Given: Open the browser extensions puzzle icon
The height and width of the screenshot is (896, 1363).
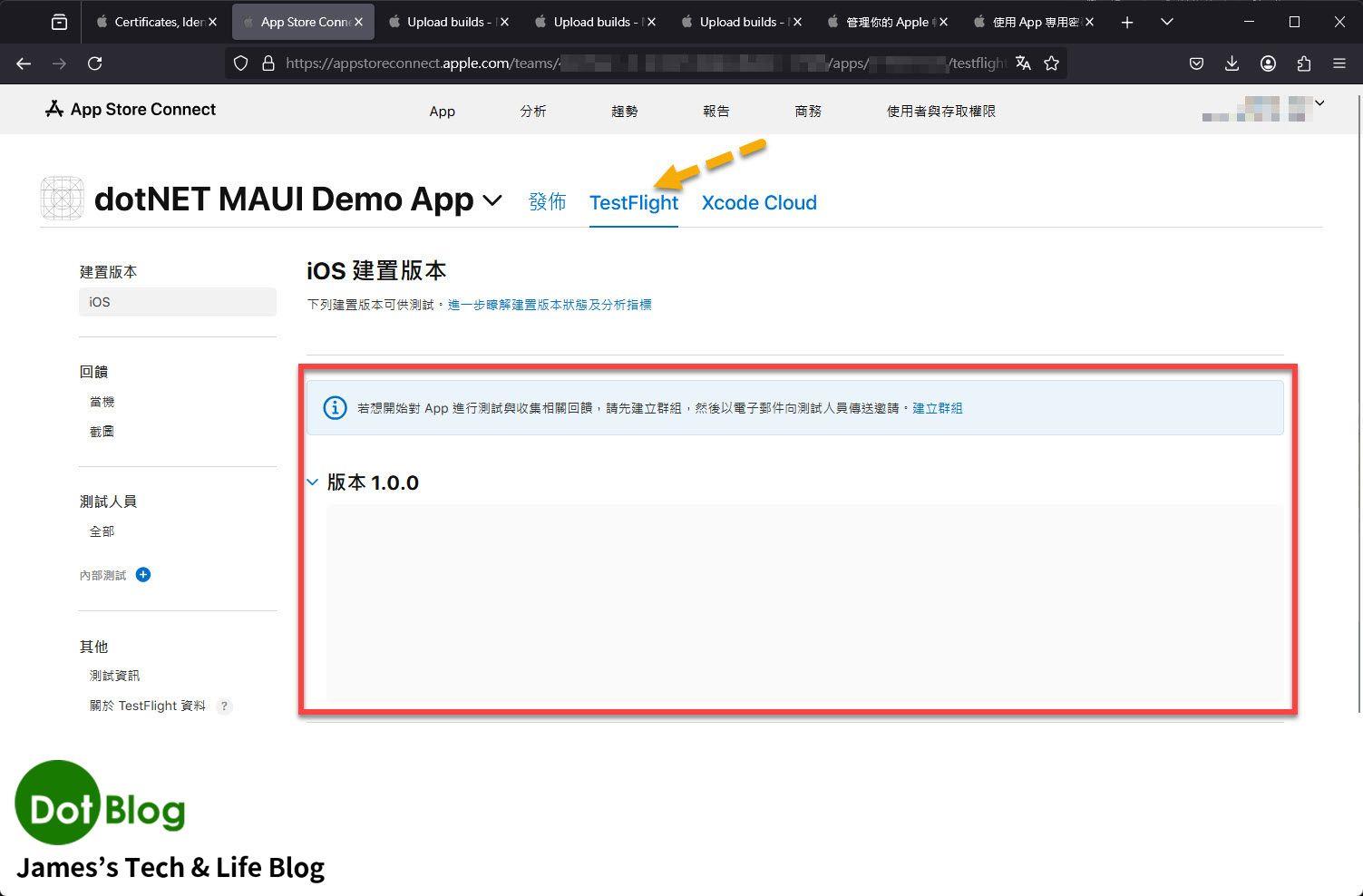Looking at the screenshot, I should [x=1304, y=63].
